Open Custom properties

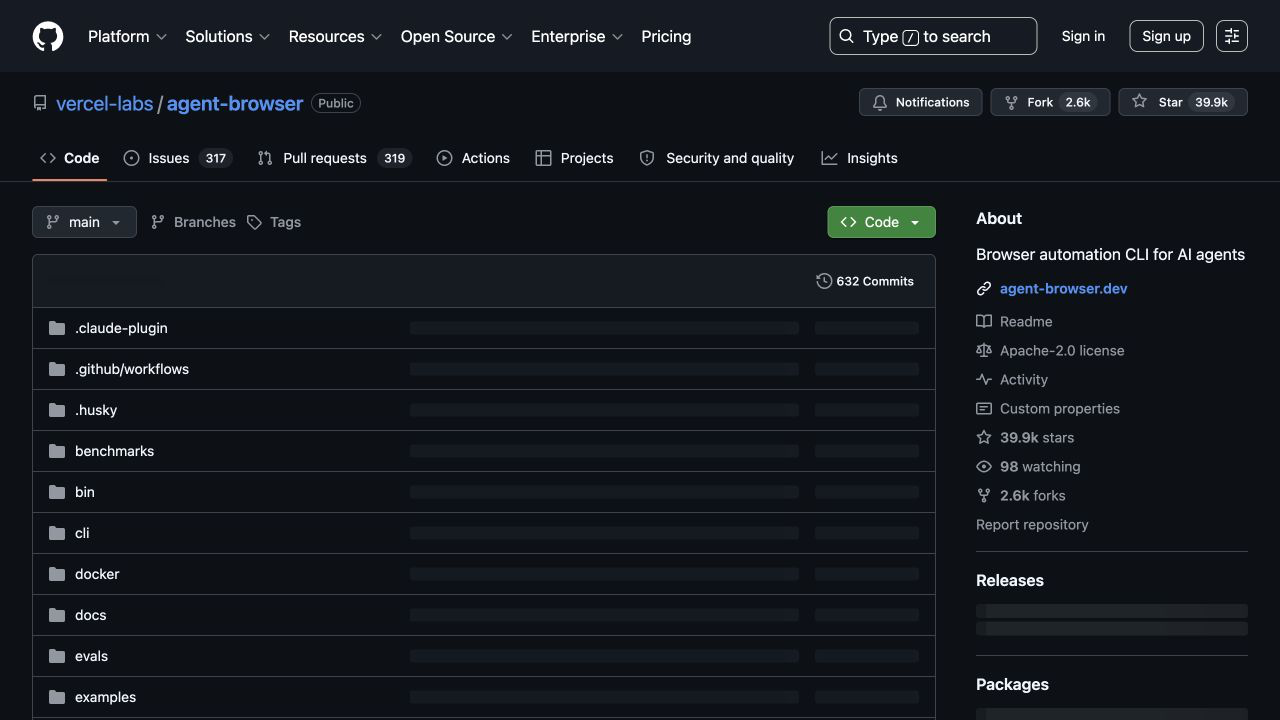click(x=1048, y=408)
